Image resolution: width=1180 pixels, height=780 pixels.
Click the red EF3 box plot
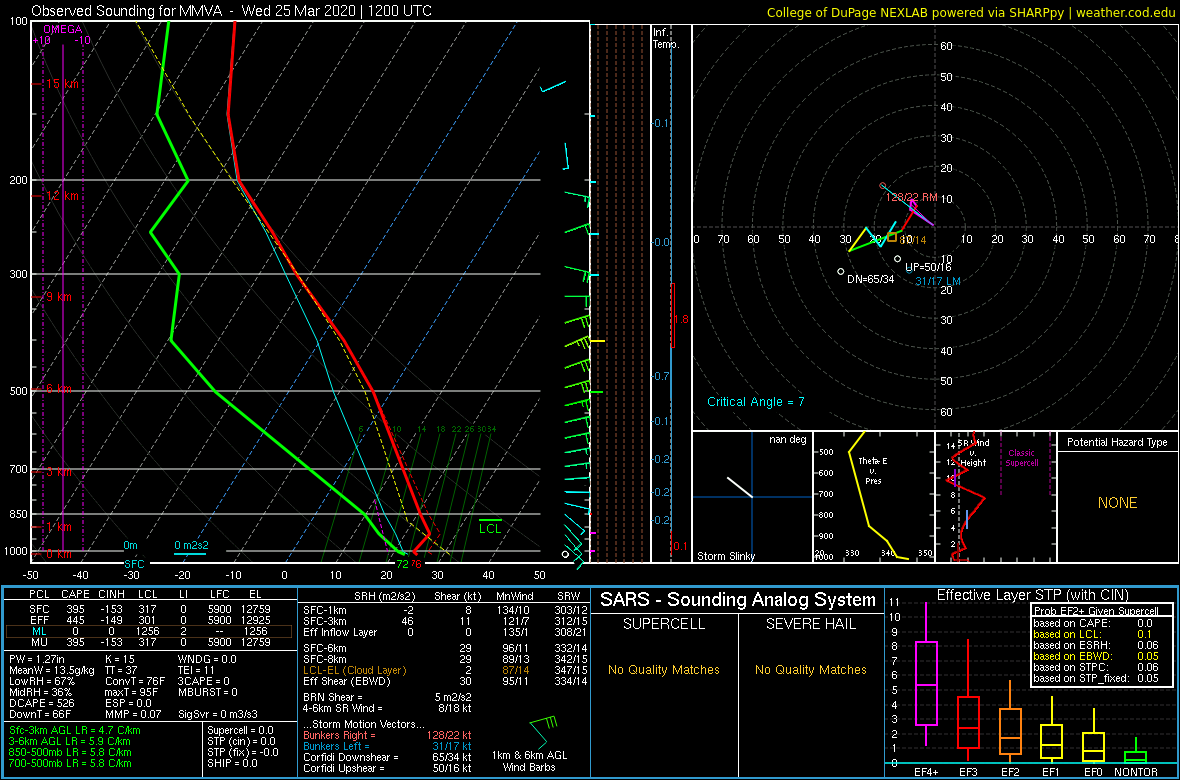967,700
